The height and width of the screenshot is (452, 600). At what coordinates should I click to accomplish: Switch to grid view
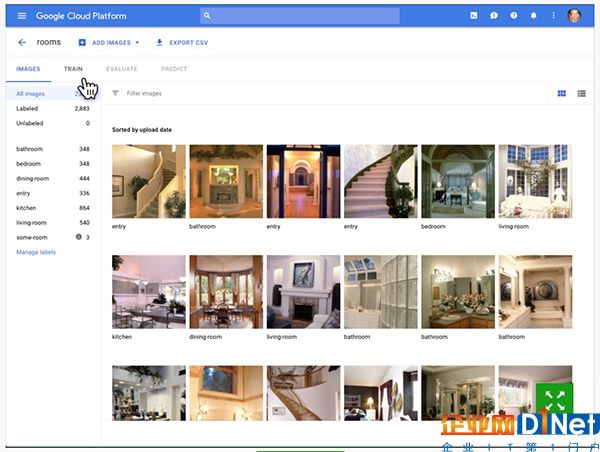click(562, 93)
